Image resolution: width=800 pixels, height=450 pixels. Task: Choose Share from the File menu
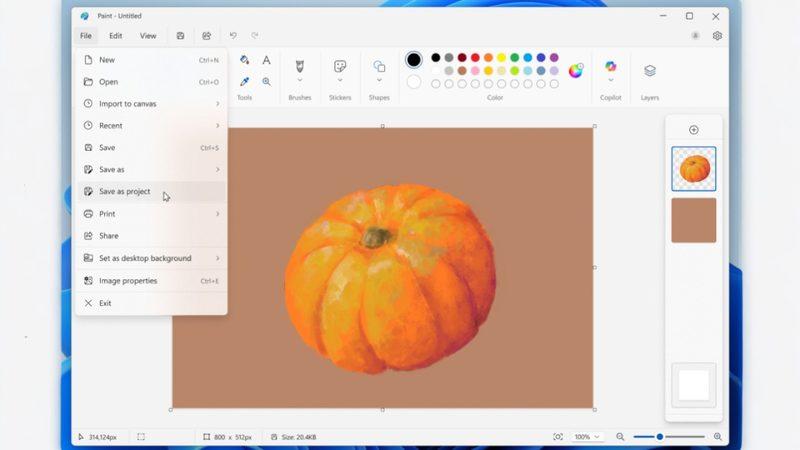tap(152, 236)
